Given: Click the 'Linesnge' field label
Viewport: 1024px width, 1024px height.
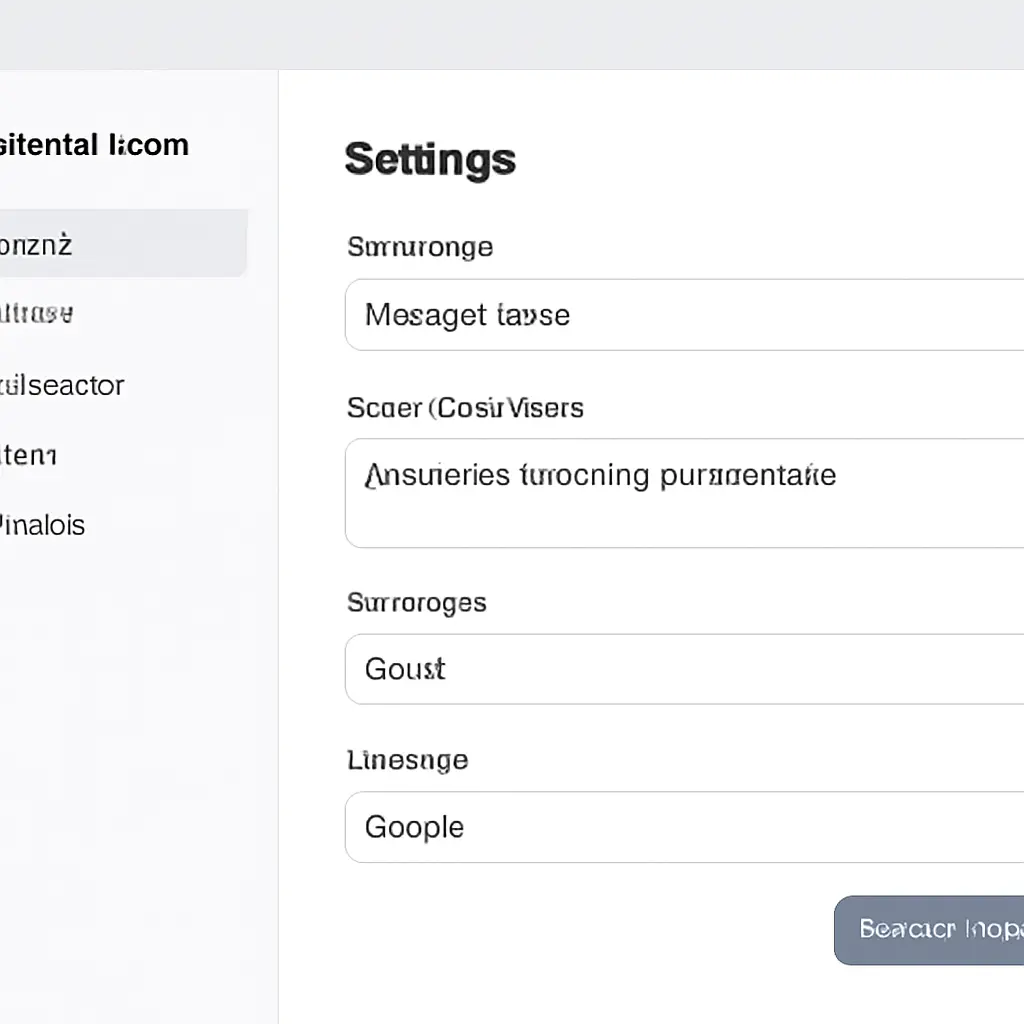Looking at the screenshot, I should 407,760.
